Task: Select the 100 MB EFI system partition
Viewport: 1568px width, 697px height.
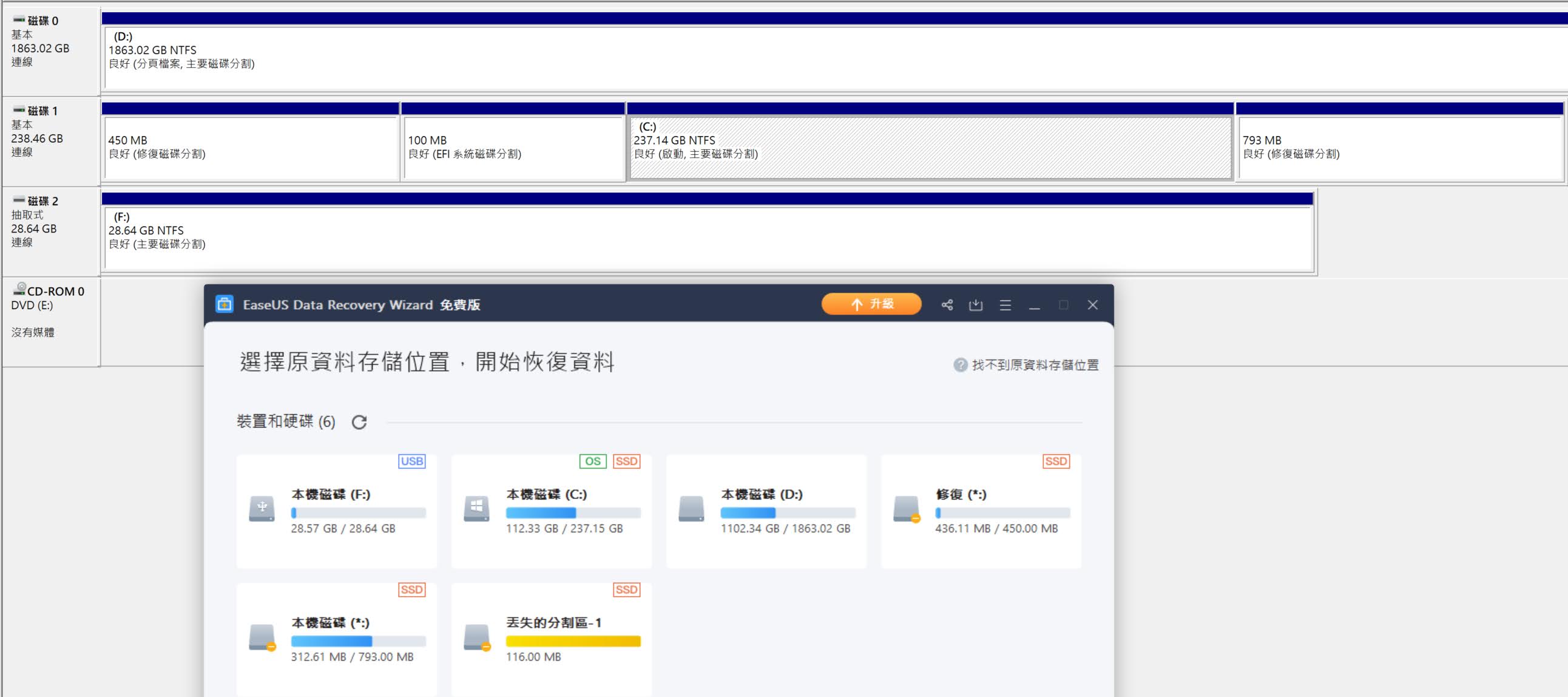Action: [x=513, y=148]
